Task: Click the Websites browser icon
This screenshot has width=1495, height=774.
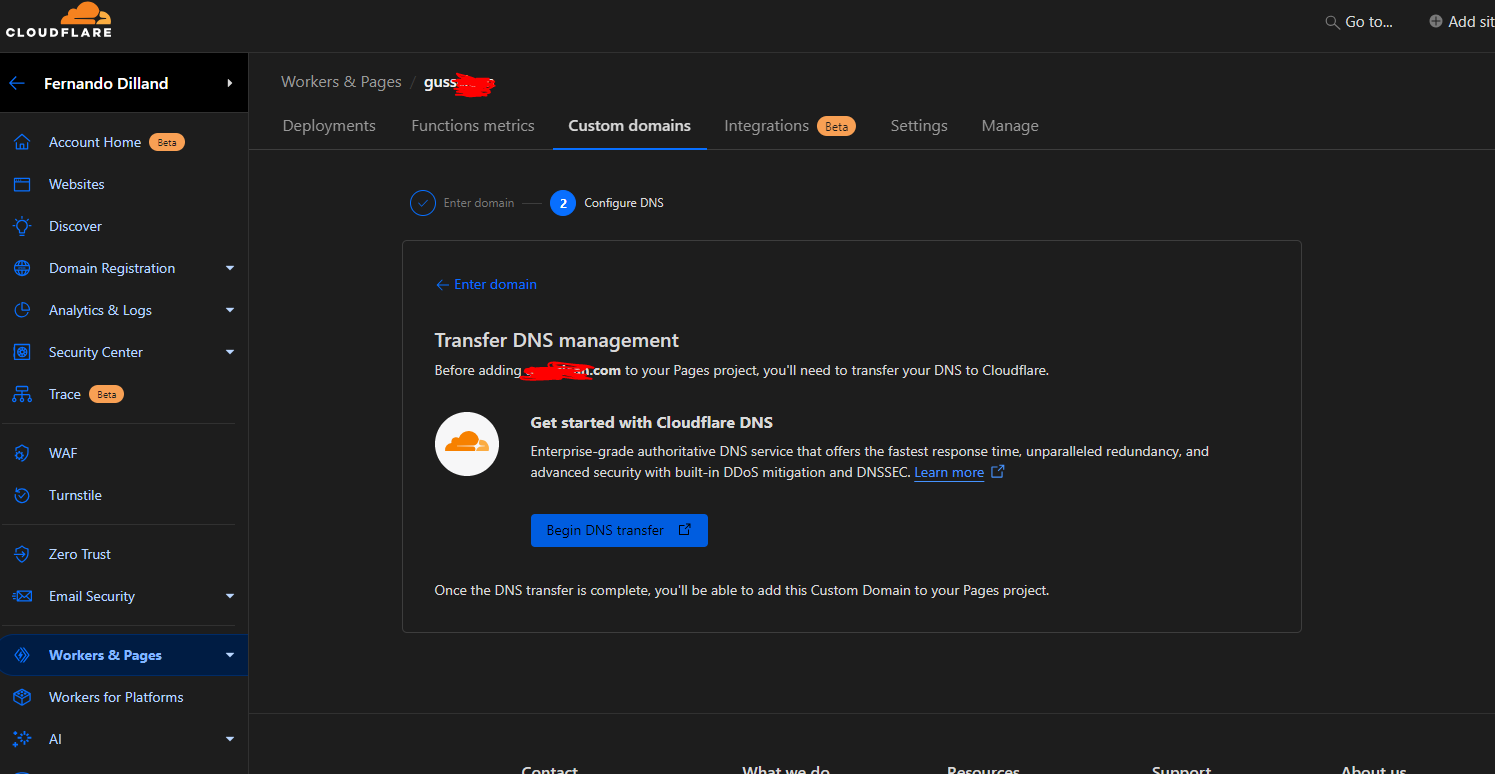Action: click(22, 184)
